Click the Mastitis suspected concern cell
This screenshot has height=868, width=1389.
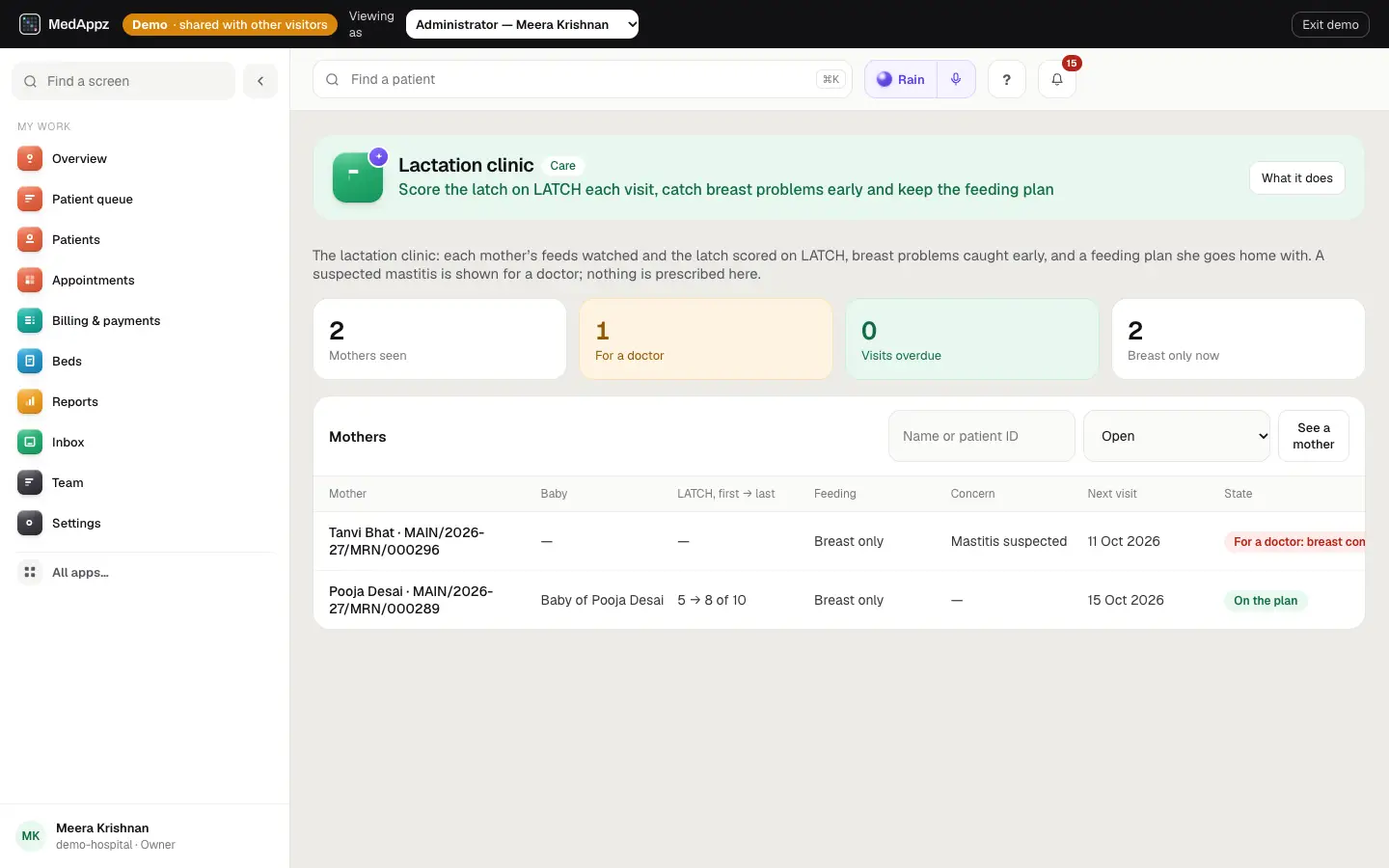click(x=1009, y=541)
